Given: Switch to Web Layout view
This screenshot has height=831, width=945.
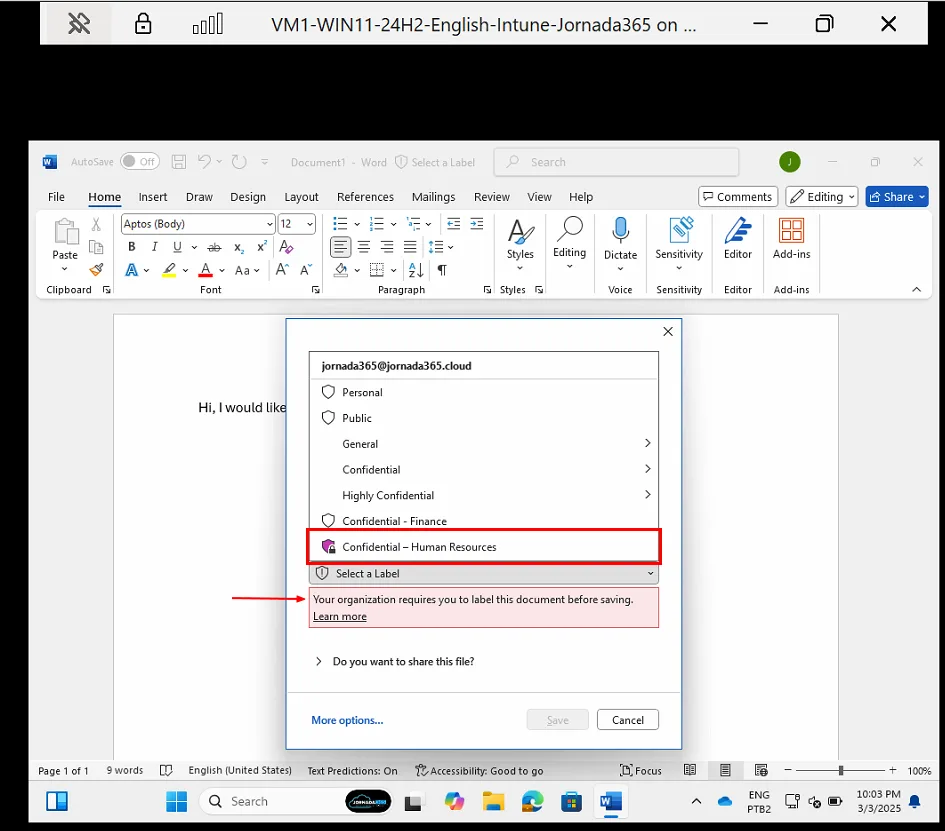Looking at the screenshot, I should tap(761, 770).
